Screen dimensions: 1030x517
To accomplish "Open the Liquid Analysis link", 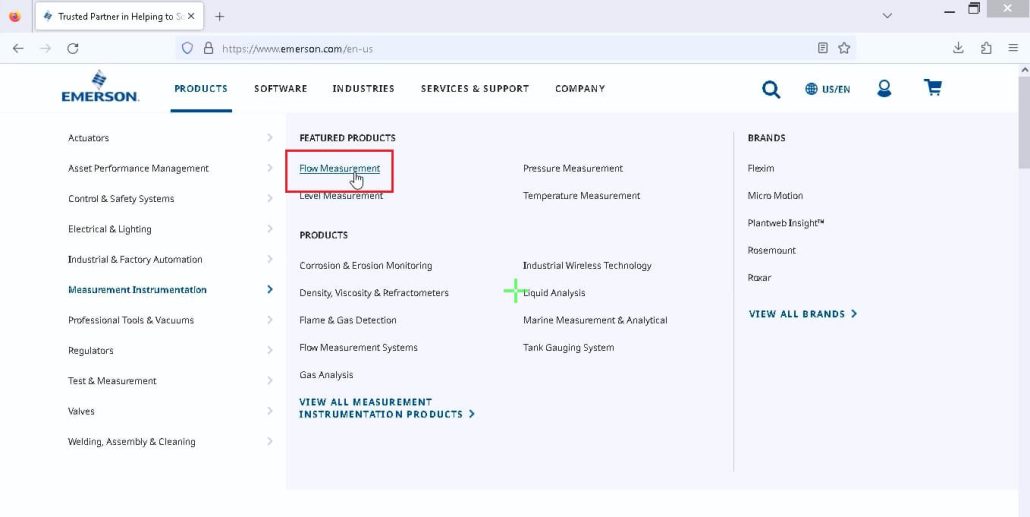I will pyautogui.click(x=554, y=293).
